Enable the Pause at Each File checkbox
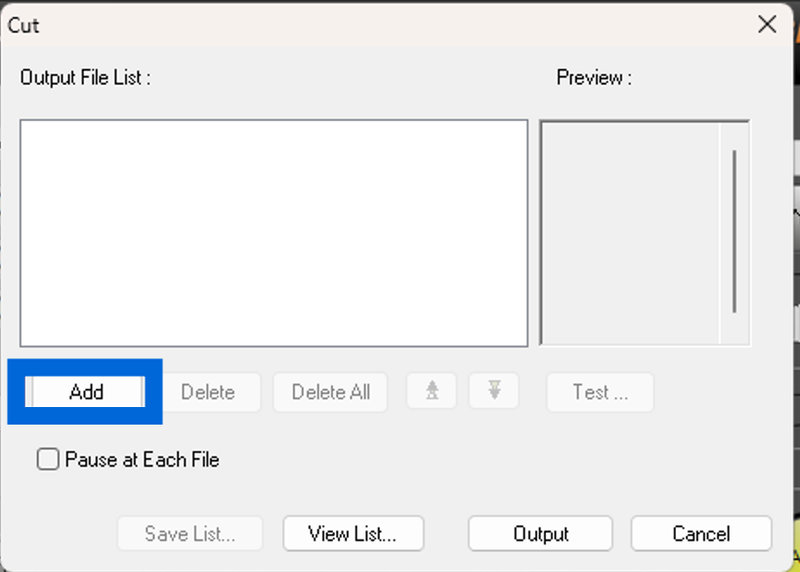The image size is (800, 572). point(48,460)
